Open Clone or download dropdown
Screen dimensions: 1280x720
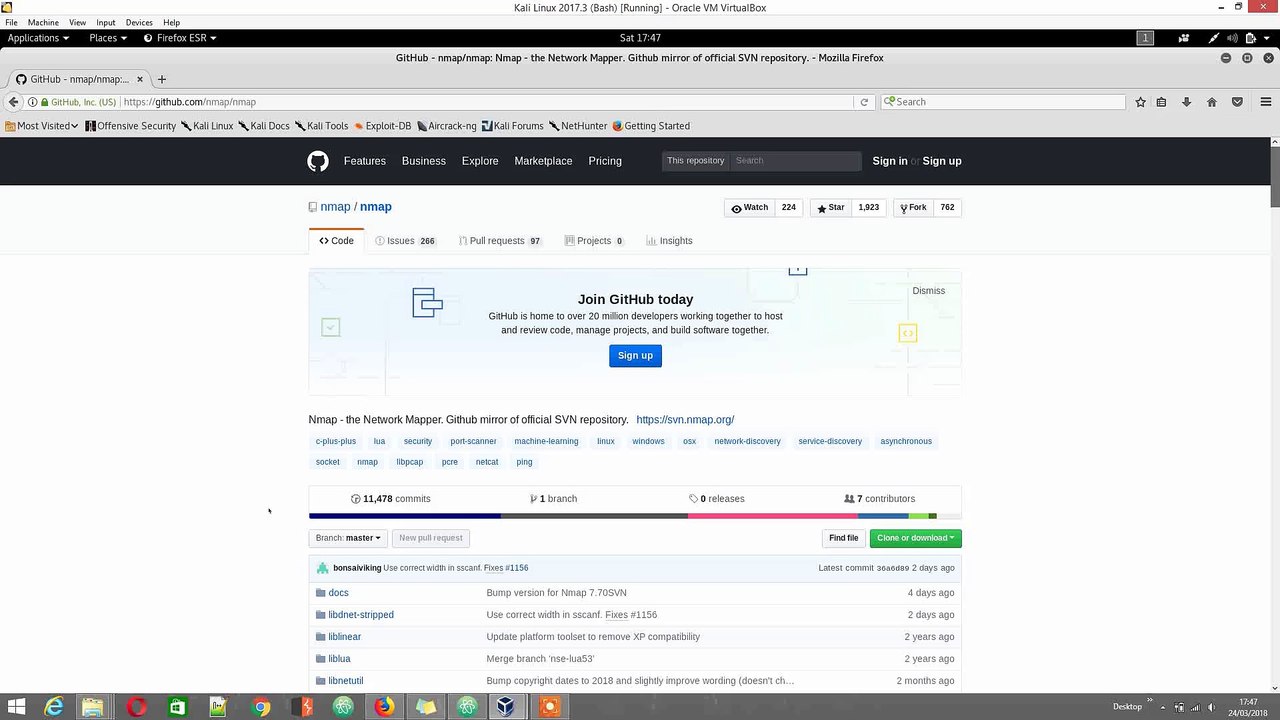(x=915, y=538)
